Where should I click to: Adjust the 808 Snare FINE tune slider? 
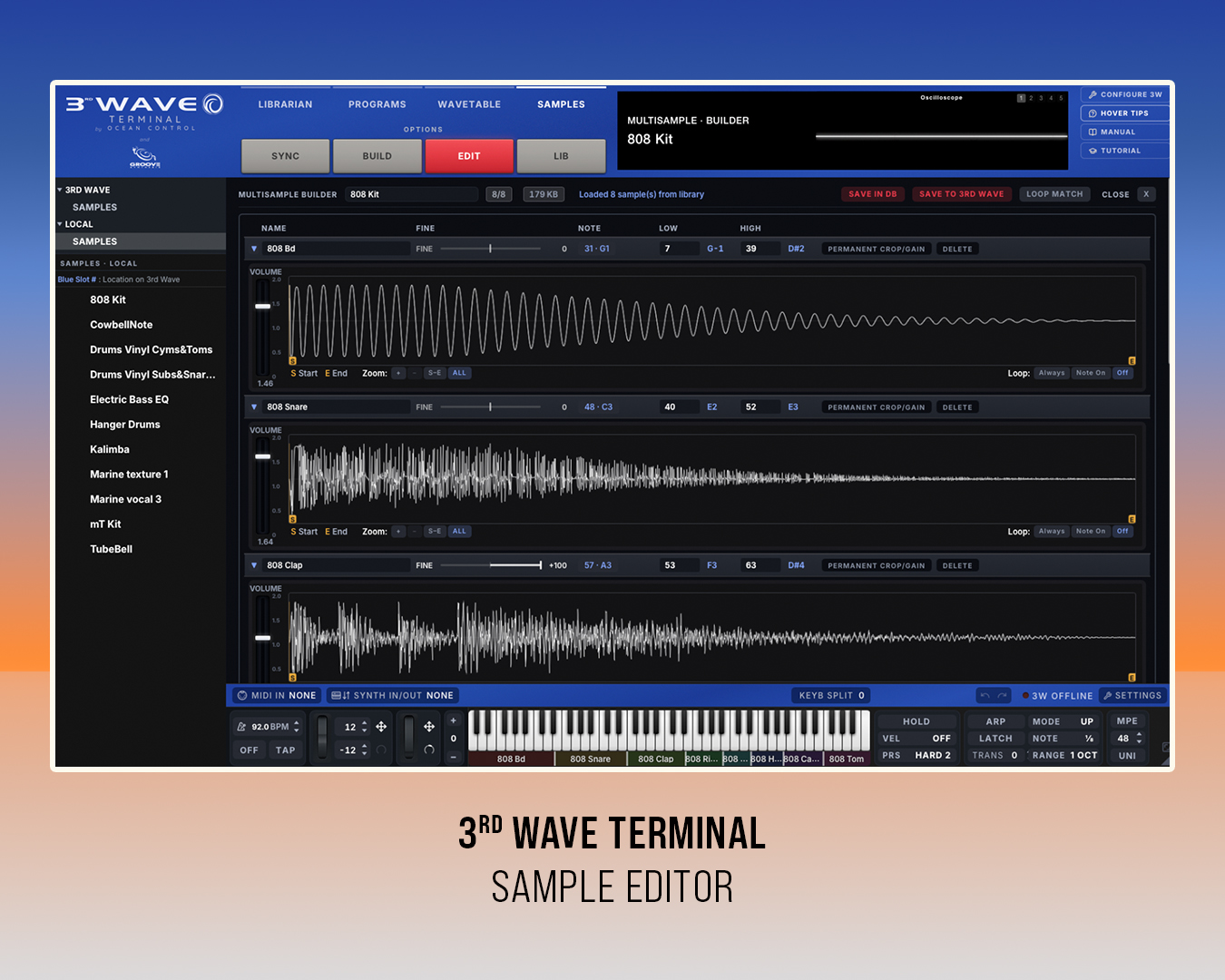pos(490,407)
